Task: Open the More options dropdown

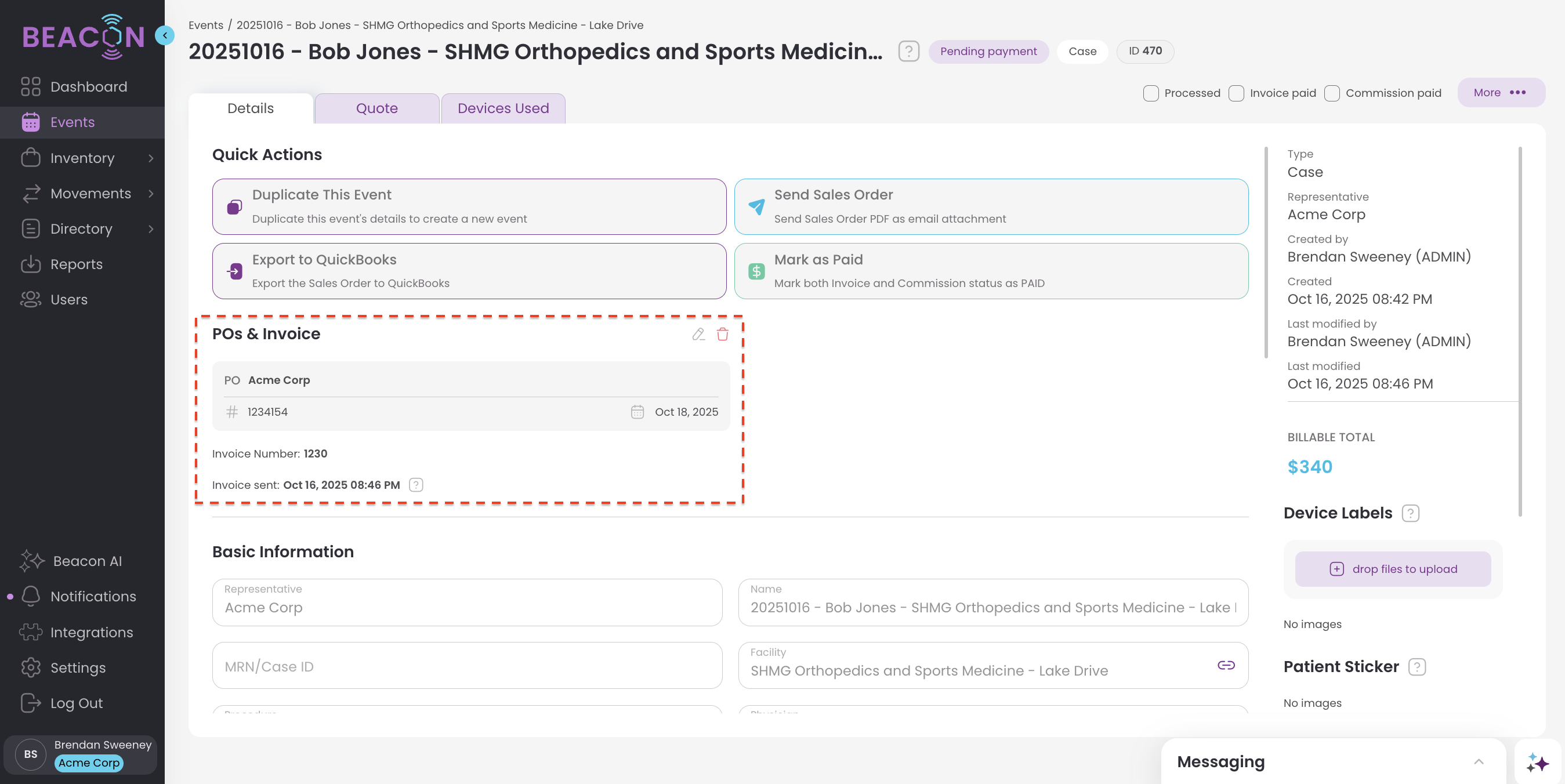Action: point(1501,92)
